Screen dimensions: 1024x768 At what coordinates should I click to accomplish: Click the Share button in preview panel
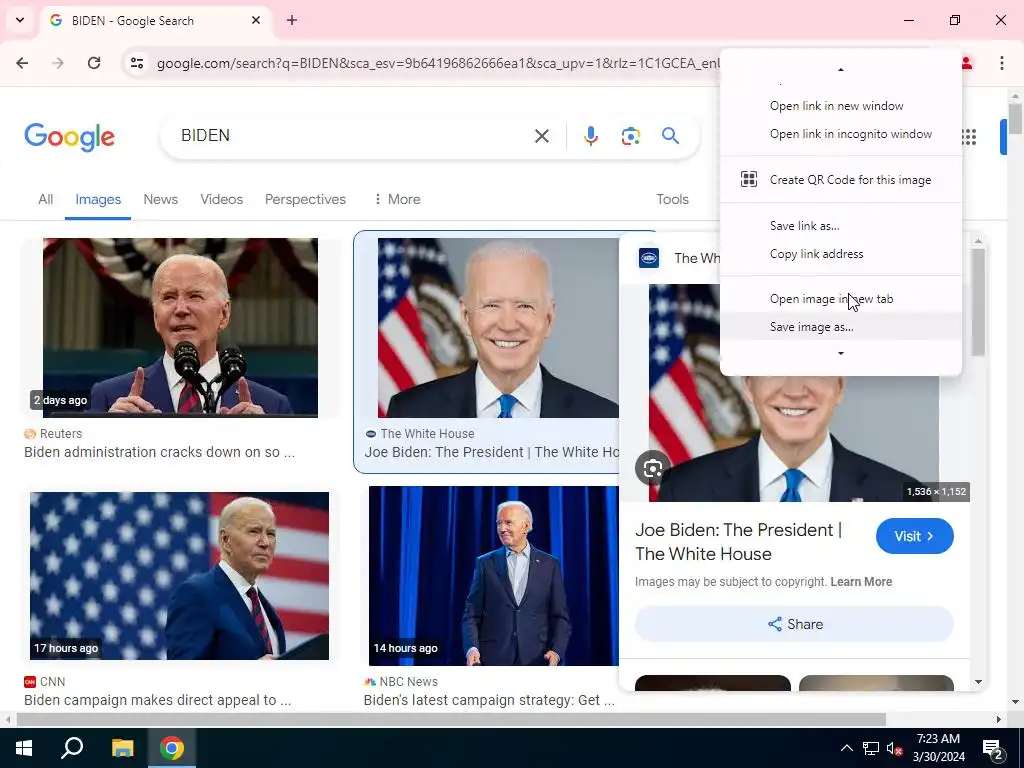(794, 624)
